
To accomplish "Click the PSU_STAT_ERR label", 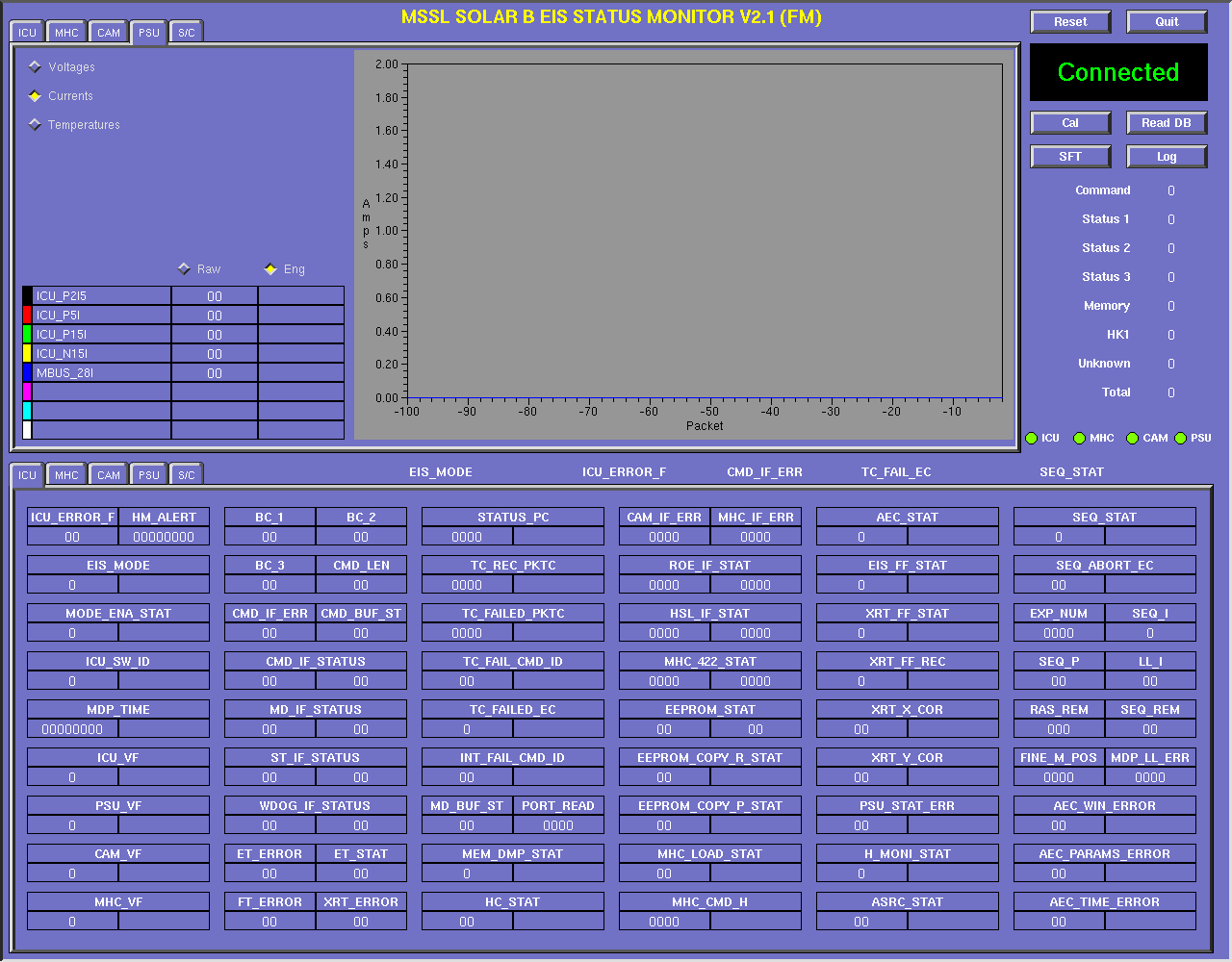I will (908, 806).
